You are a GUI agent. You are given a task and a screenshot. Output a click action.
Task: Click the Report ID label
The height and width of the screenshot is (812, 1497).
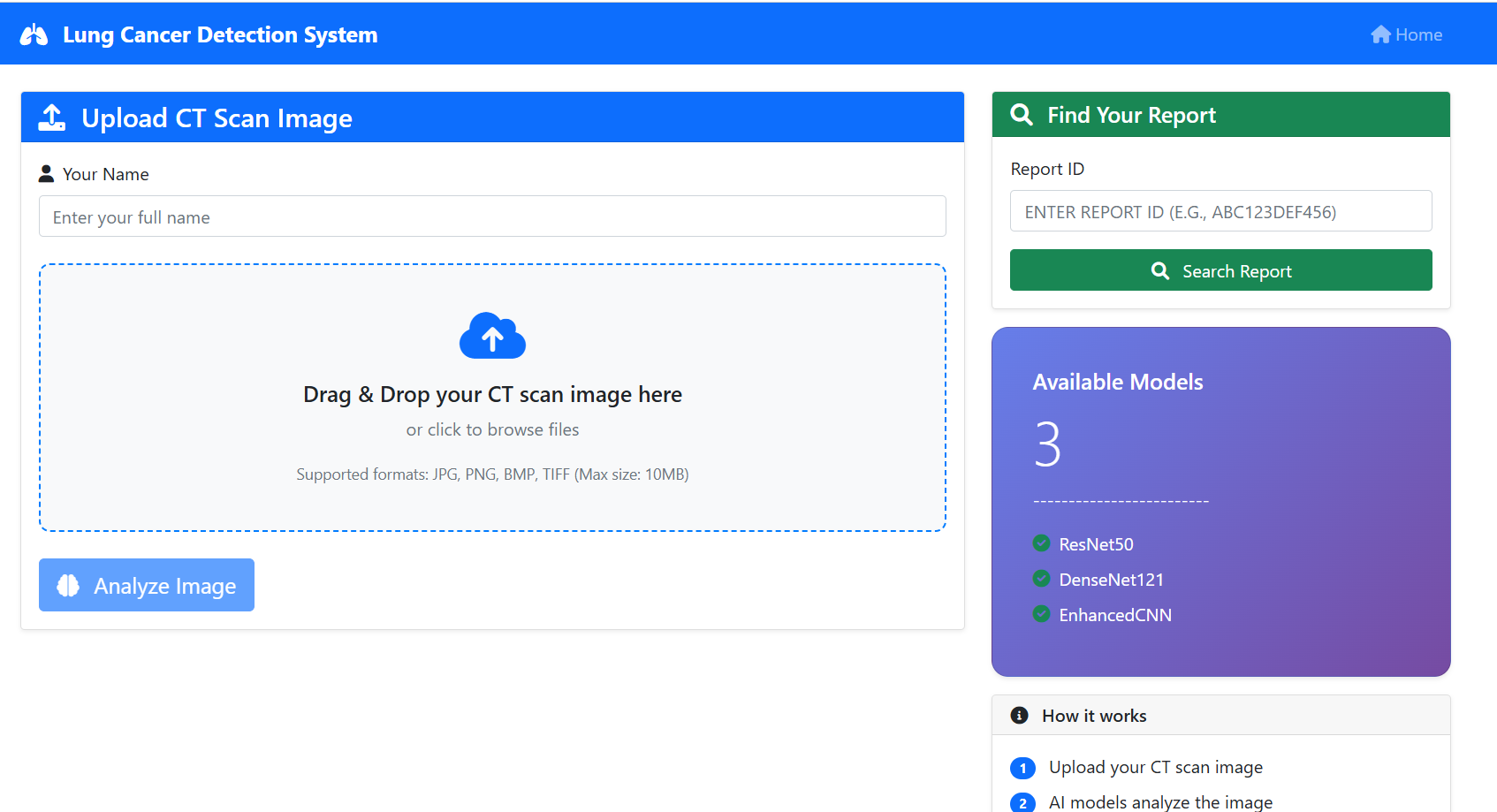[x=1047, y=169]
